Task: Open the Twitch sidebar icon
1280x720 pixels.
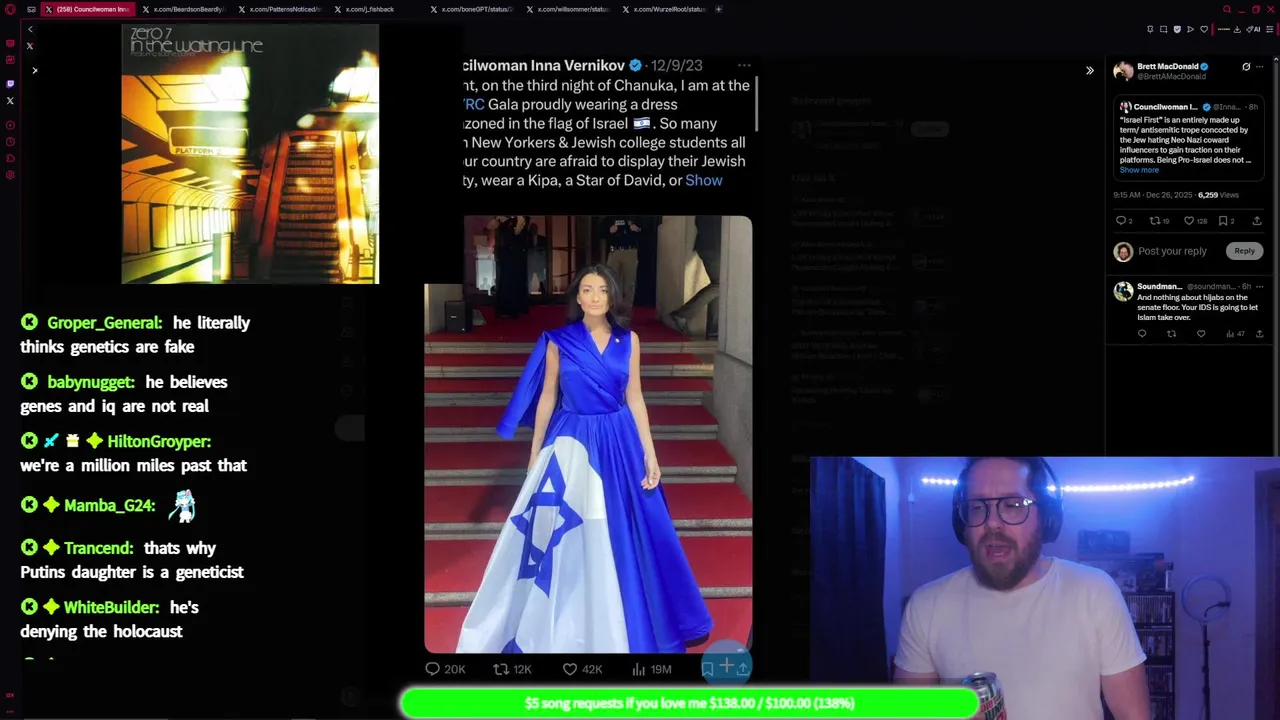Action: pos(10,84)
